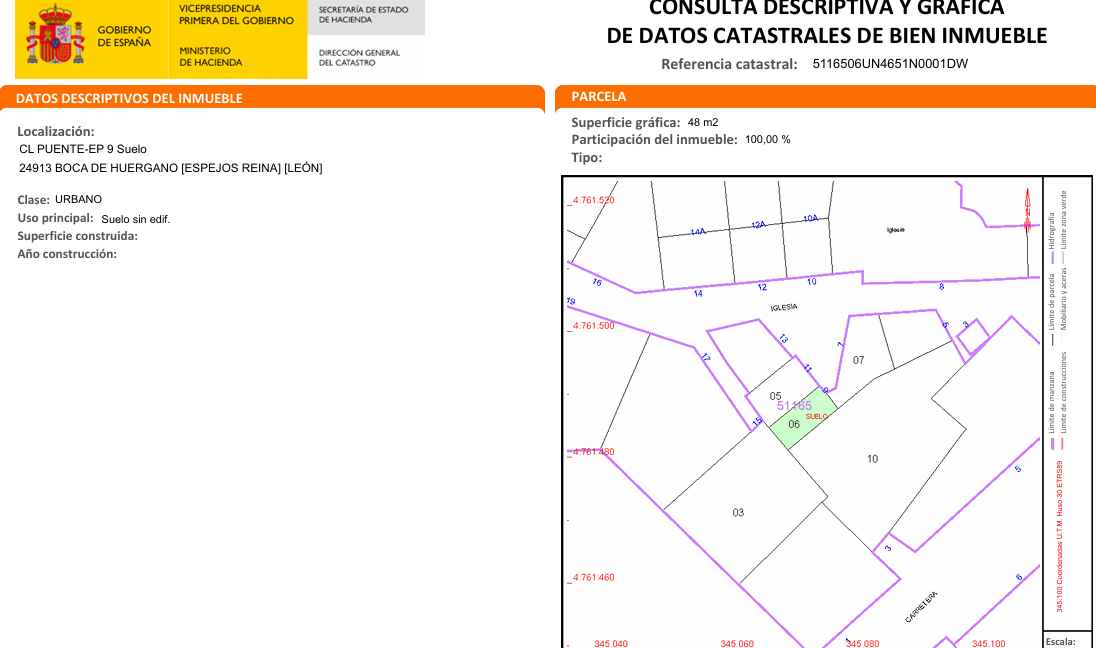Screen dimensions: 1096x648
Task: Click the 'Año construcción:' label
Action: tap(67, 254)
